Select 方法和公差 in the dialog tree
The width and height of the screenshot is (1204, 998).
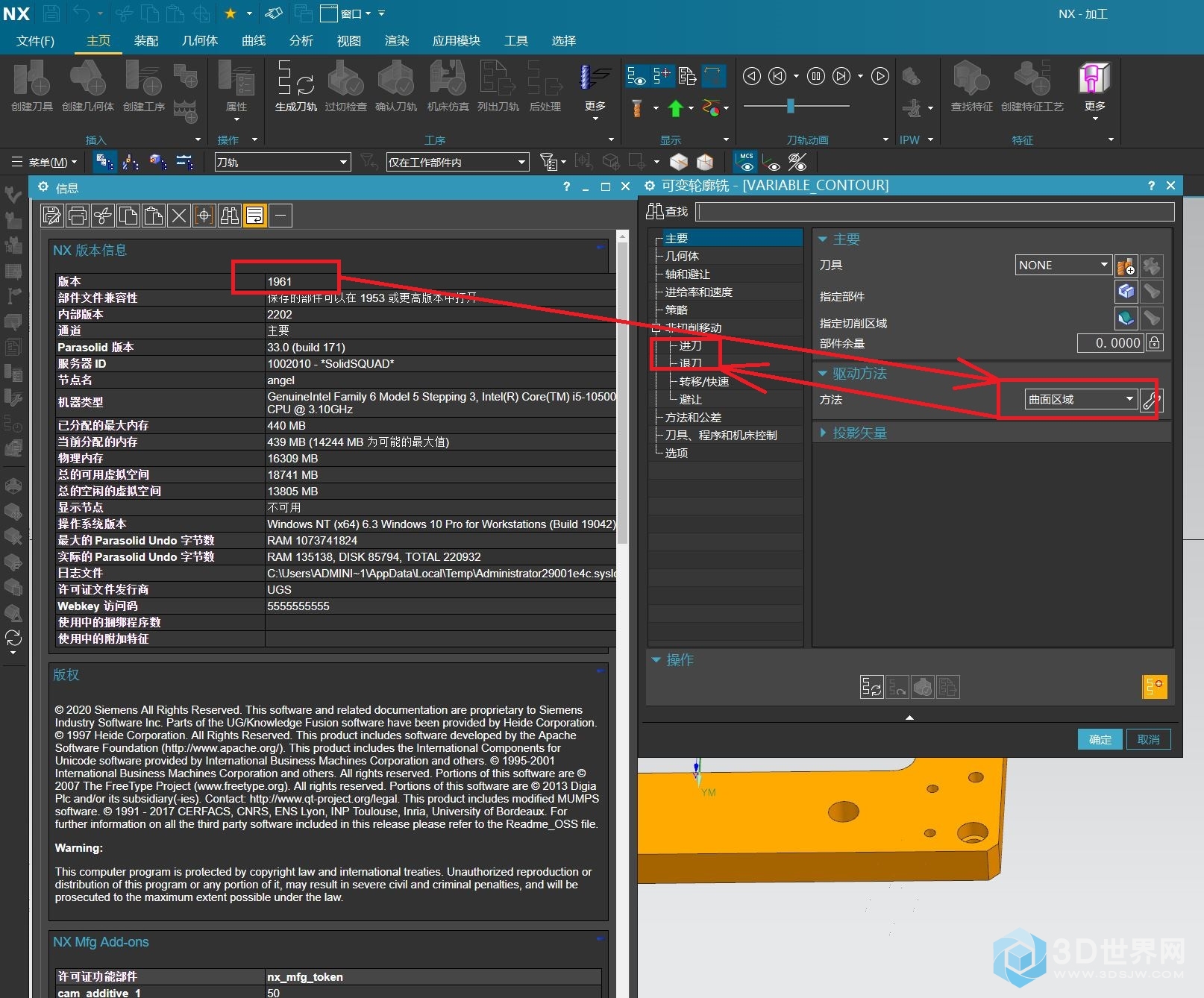pos(693,417)
